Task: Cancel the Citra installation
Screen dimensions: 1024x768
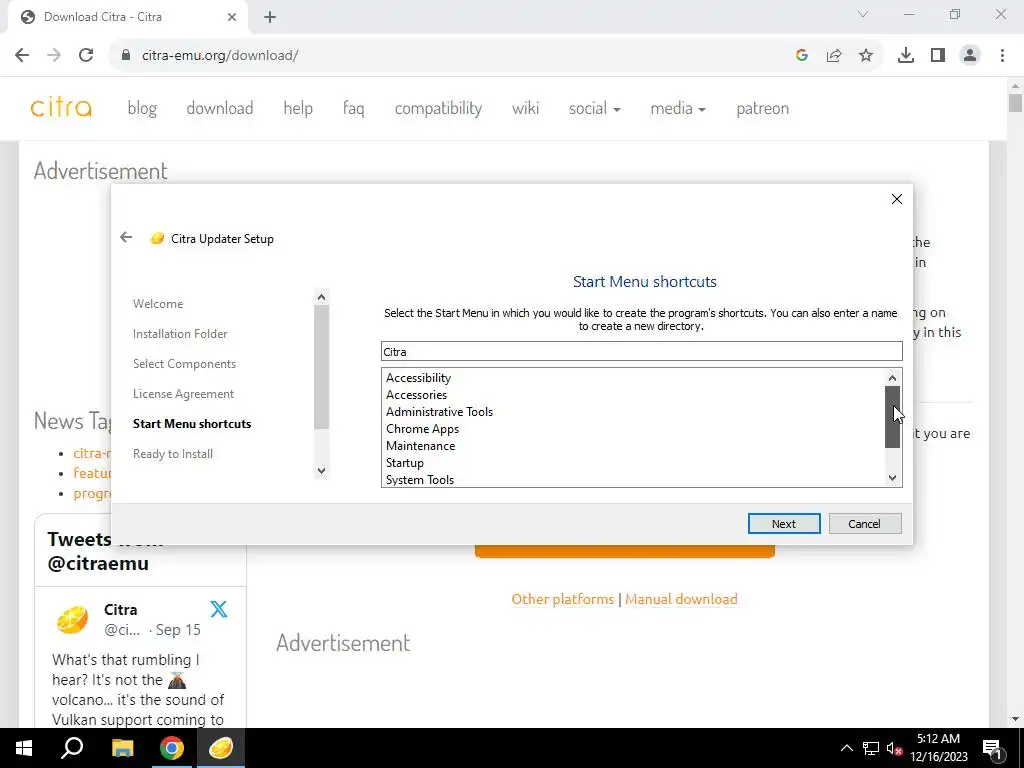Action: pyautogui.click(x=865, y=524)
